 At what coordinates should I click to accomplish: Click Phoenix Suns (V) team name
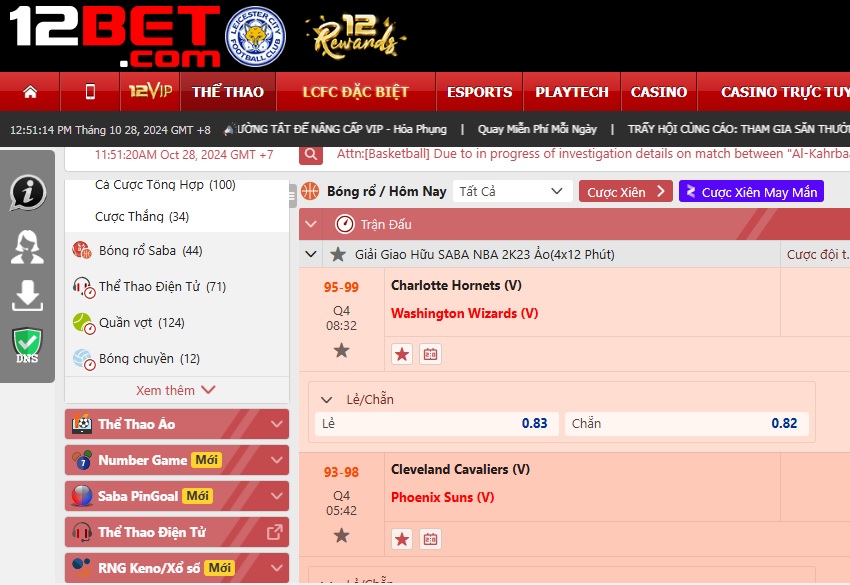(442, 497)
